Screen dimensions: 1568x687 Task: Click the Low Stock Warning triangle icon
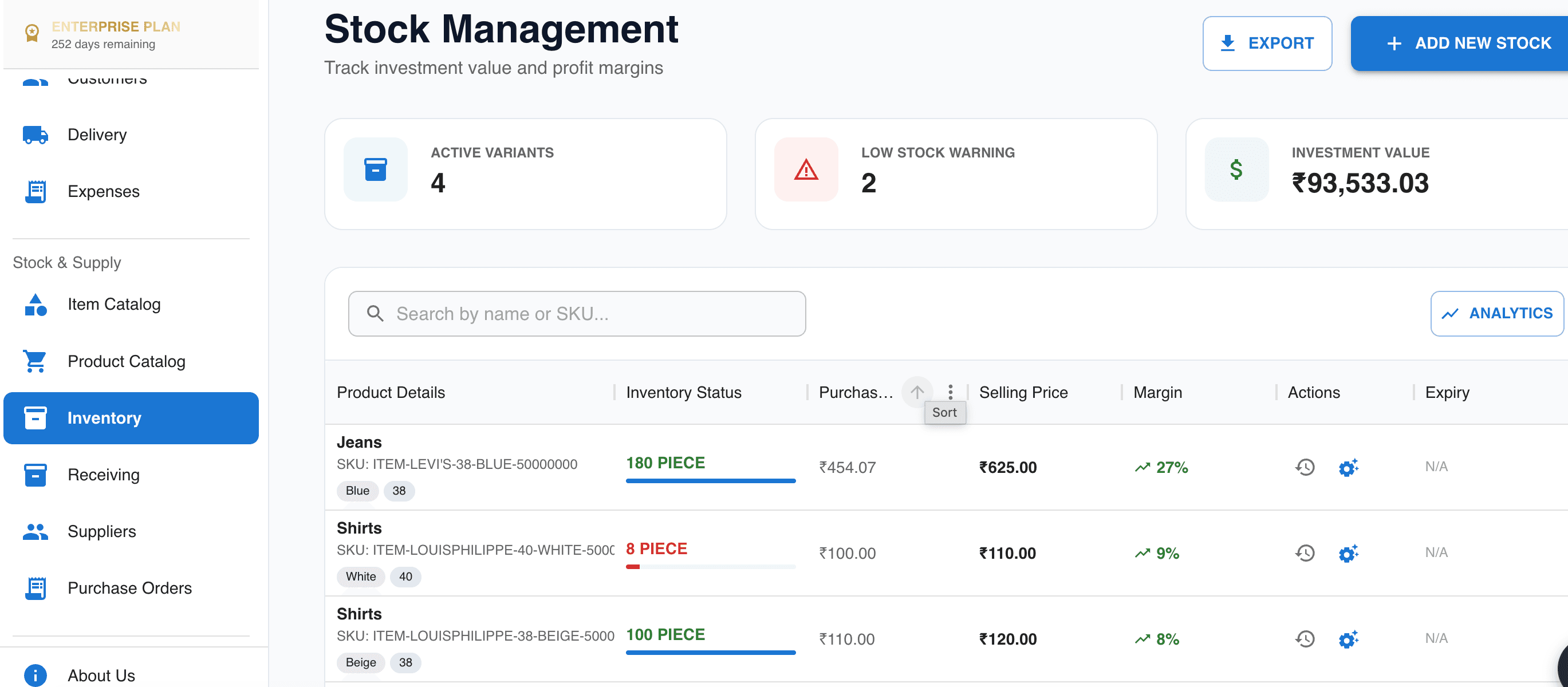(806, 170)
